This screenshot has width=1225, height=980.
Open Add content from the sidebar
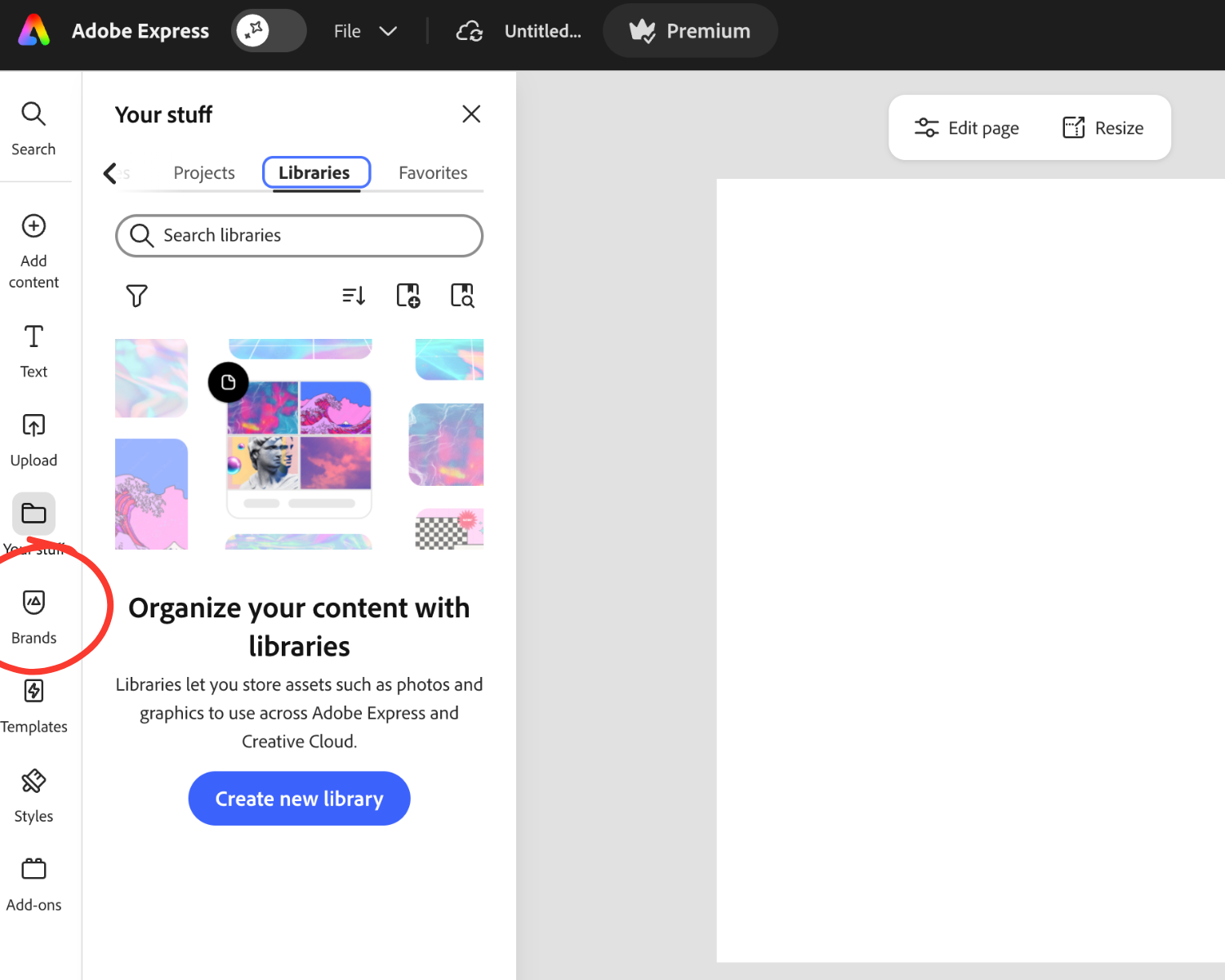click(33, 251)
